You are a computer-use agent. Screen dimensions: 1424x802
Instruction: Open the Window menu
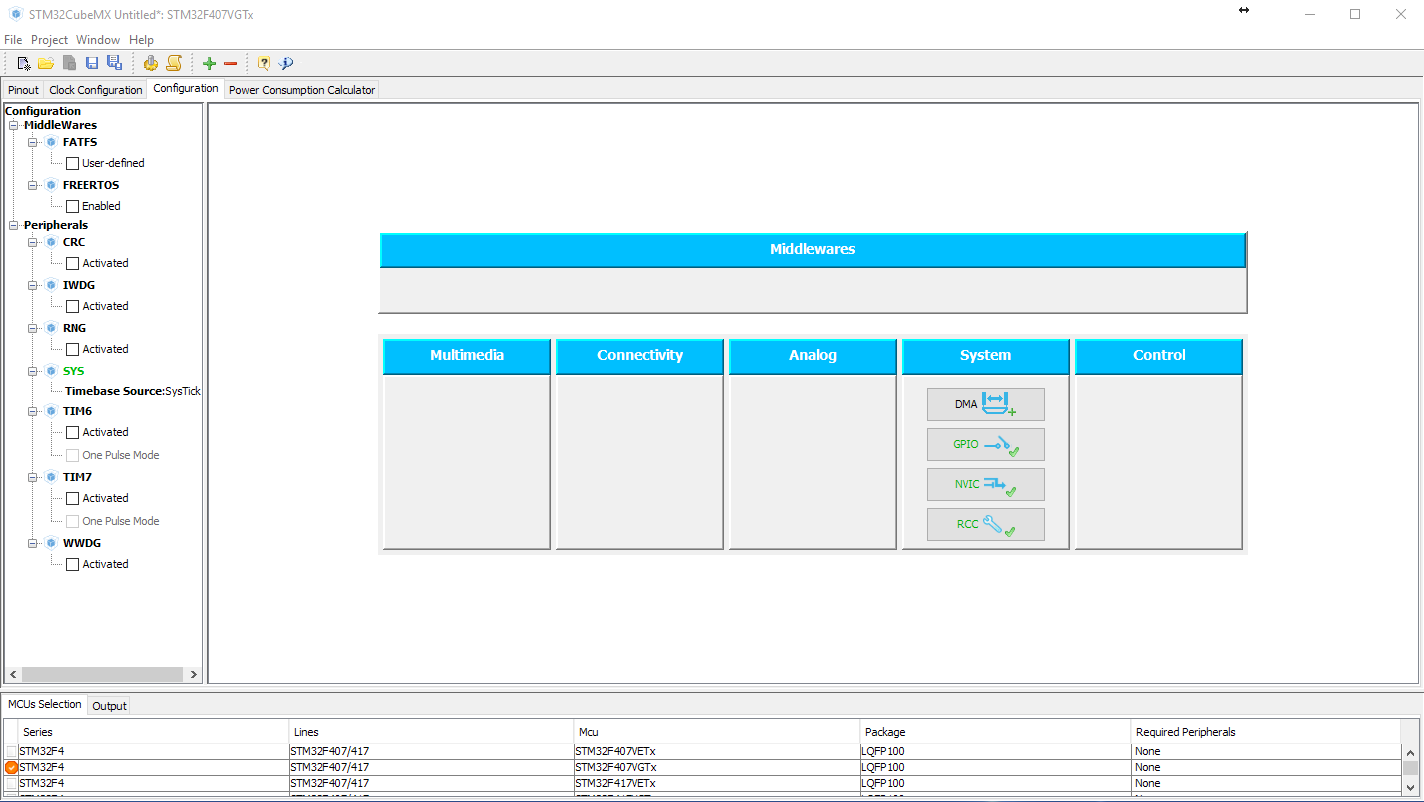(x=98, y=40)
